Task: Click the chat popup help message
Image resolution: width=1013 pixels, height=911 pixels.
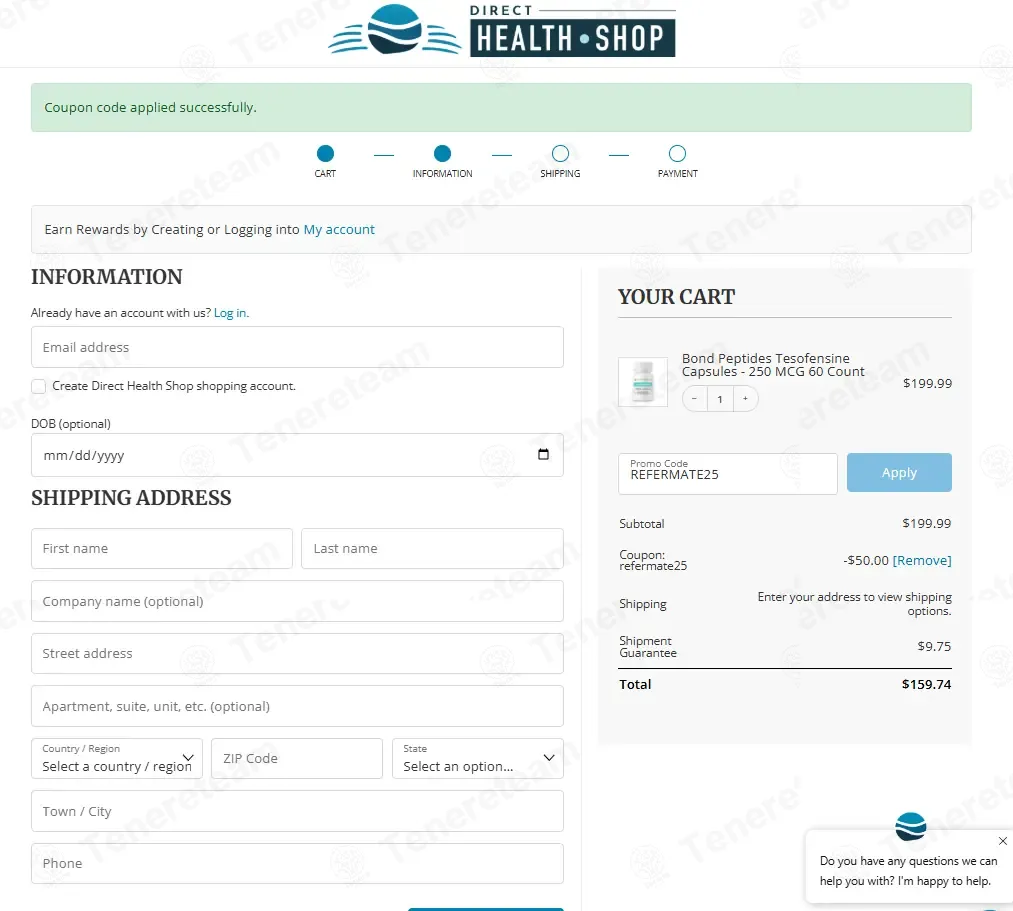Action: point(908,870)
